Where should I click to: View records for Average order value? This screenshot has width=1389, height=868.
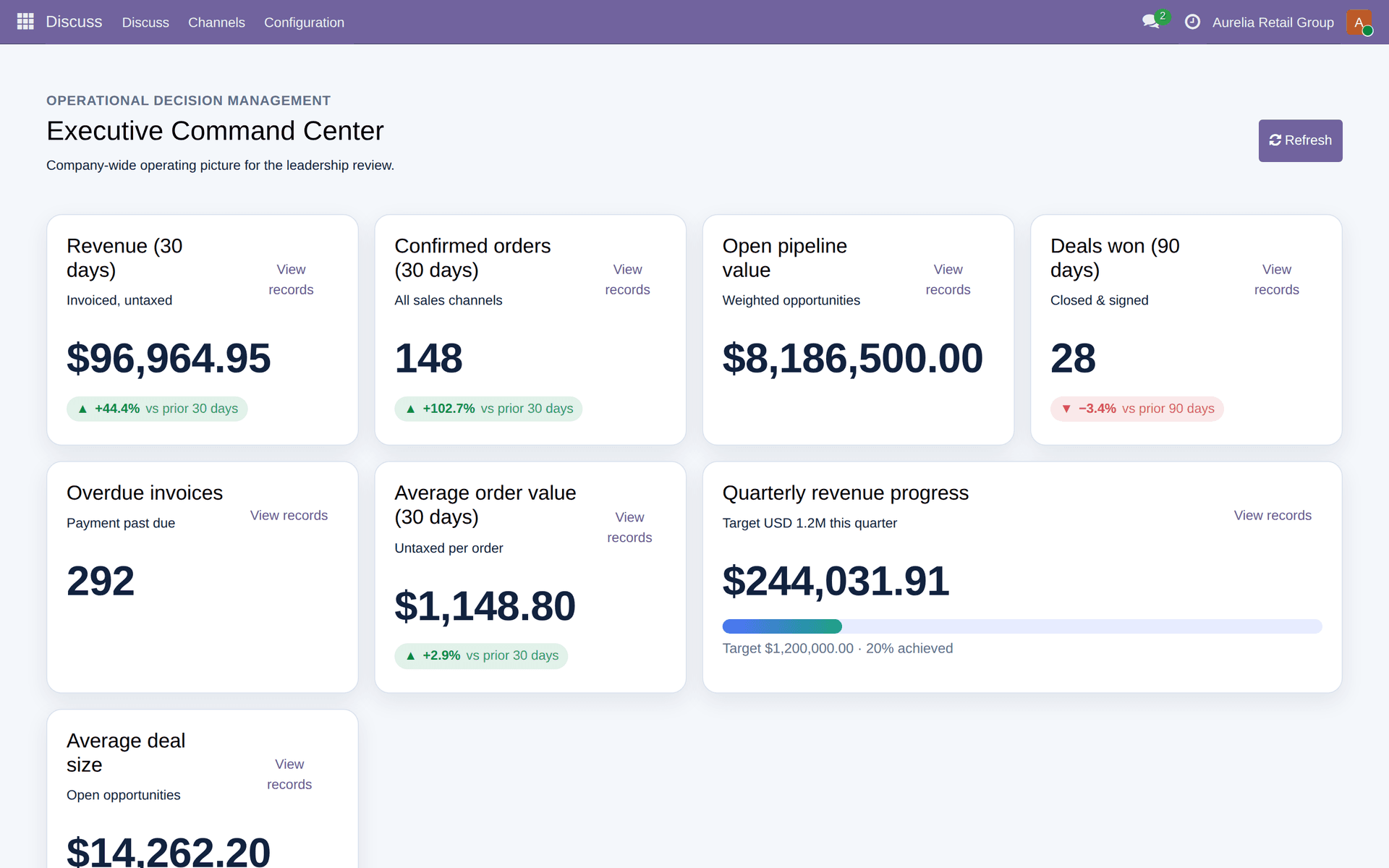629,527
